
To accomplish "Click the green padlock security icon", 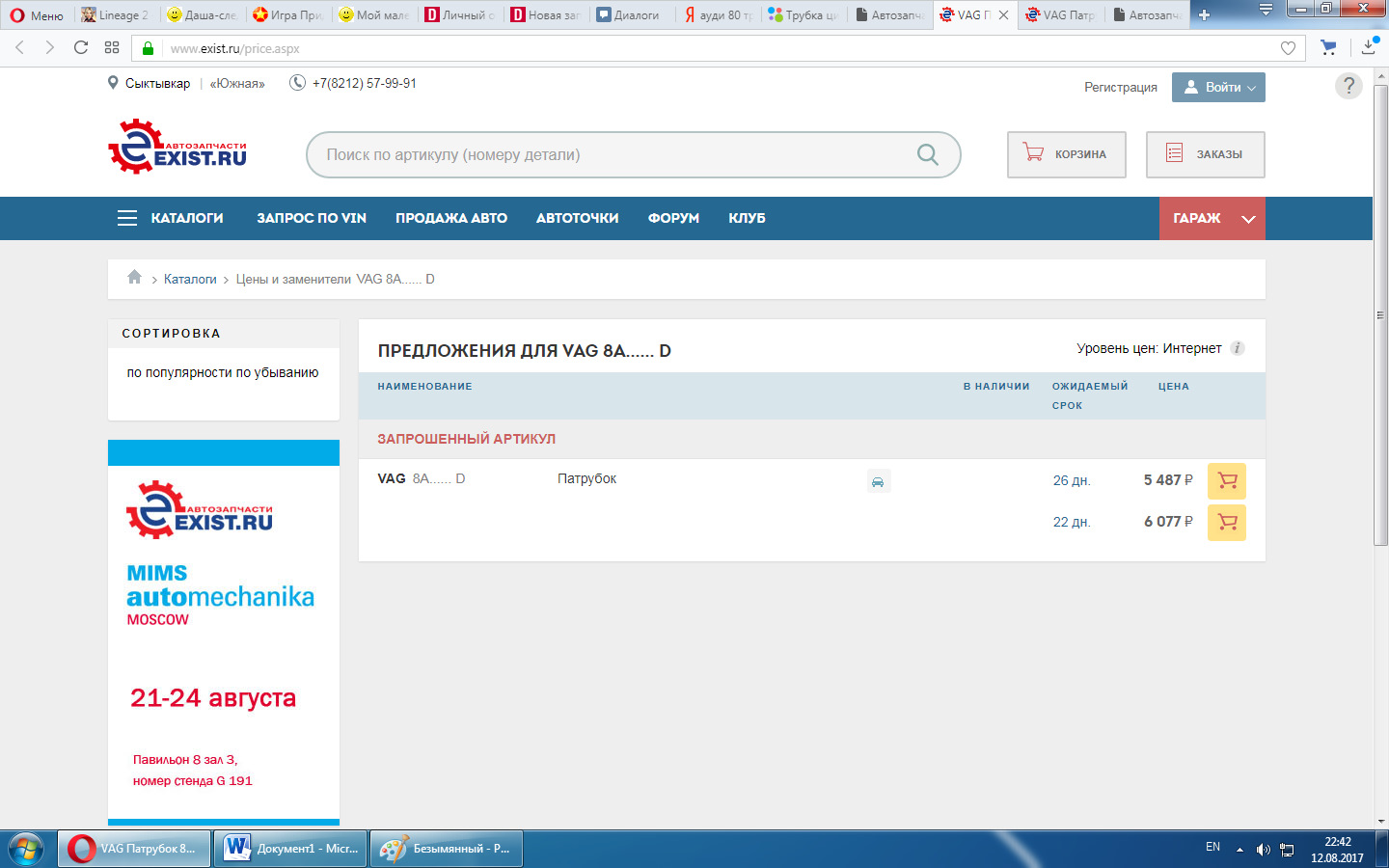I will pos(148,48).
